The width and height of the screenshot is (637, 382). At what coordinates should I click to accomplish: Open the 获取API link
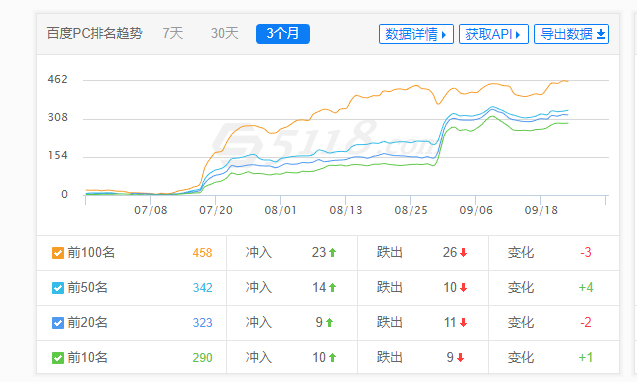[494, 34]
